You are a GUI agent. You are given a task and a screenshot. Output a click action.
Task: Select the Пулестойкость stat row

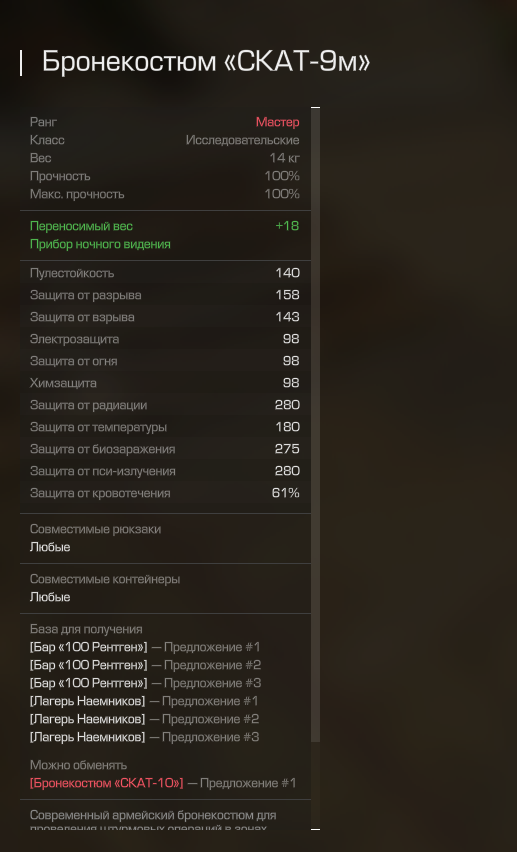(165, 273)
